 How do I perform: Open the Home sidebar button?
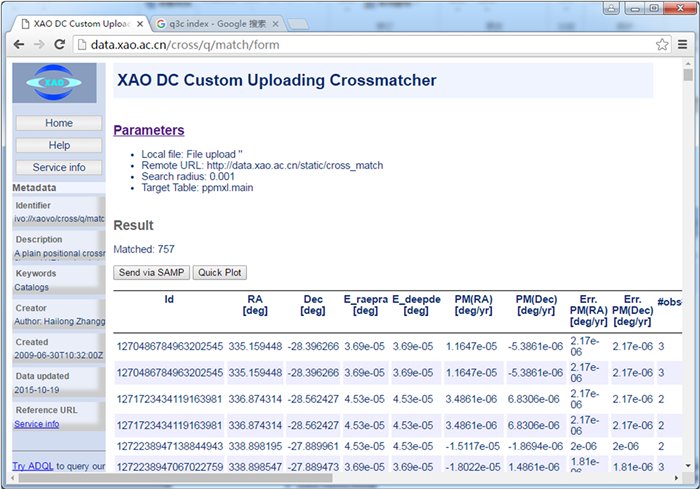(59, 123)
